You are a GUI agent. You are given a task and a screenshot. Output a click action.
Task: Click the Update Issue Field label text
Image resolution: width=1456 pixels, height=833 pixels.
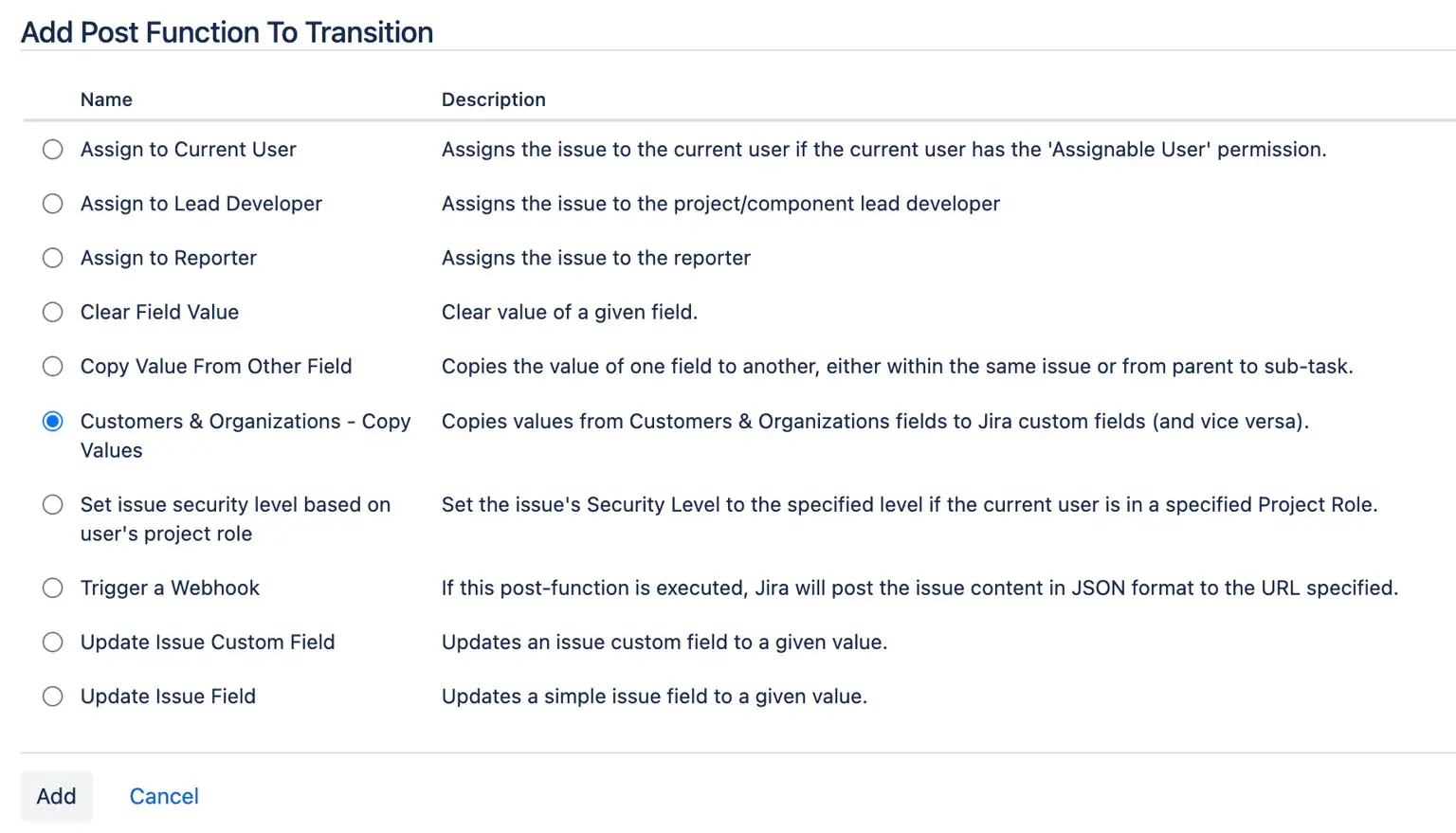[168, 697]
